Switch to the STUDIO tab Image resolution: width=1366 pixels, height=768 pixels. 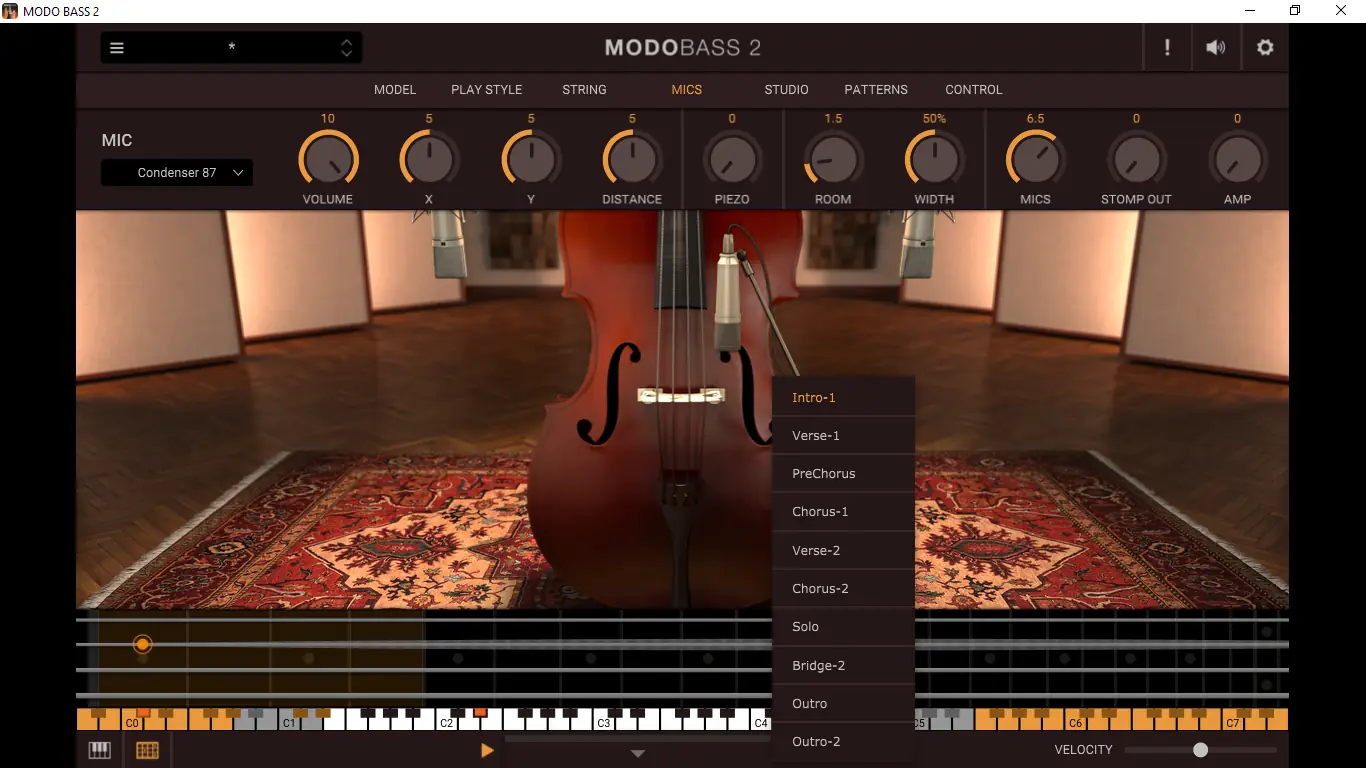[x=787, y=90]
